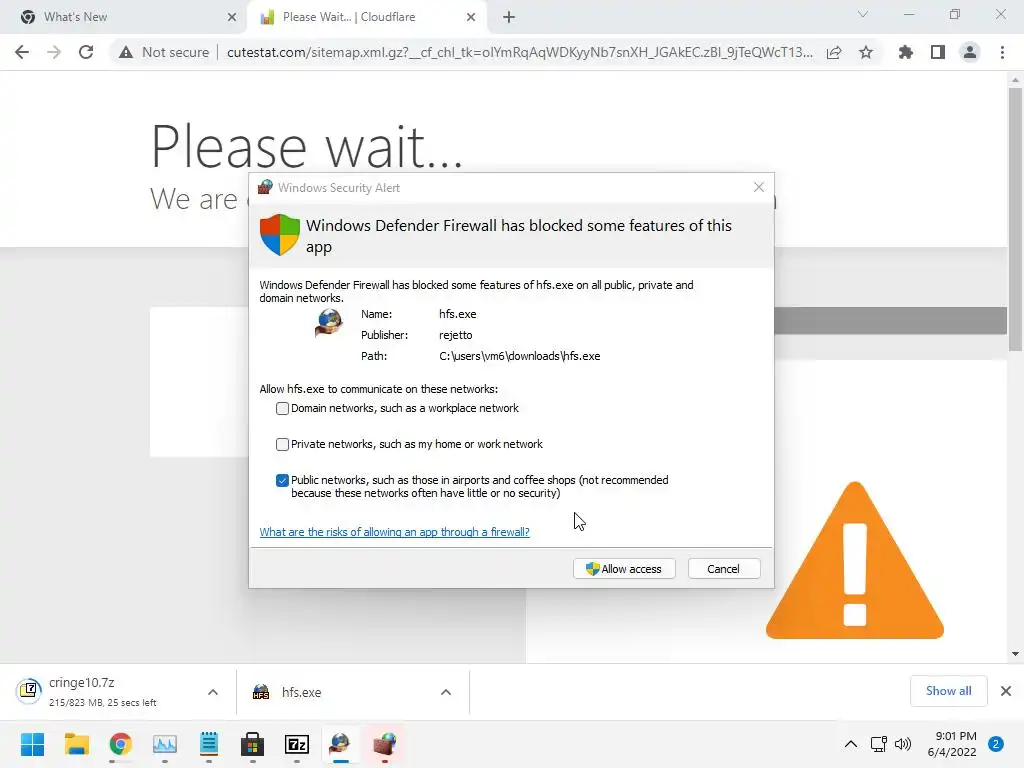Click the publisher name rejetto
The height and width of the screenshot is (768, 1024).
tap(456, 335)
